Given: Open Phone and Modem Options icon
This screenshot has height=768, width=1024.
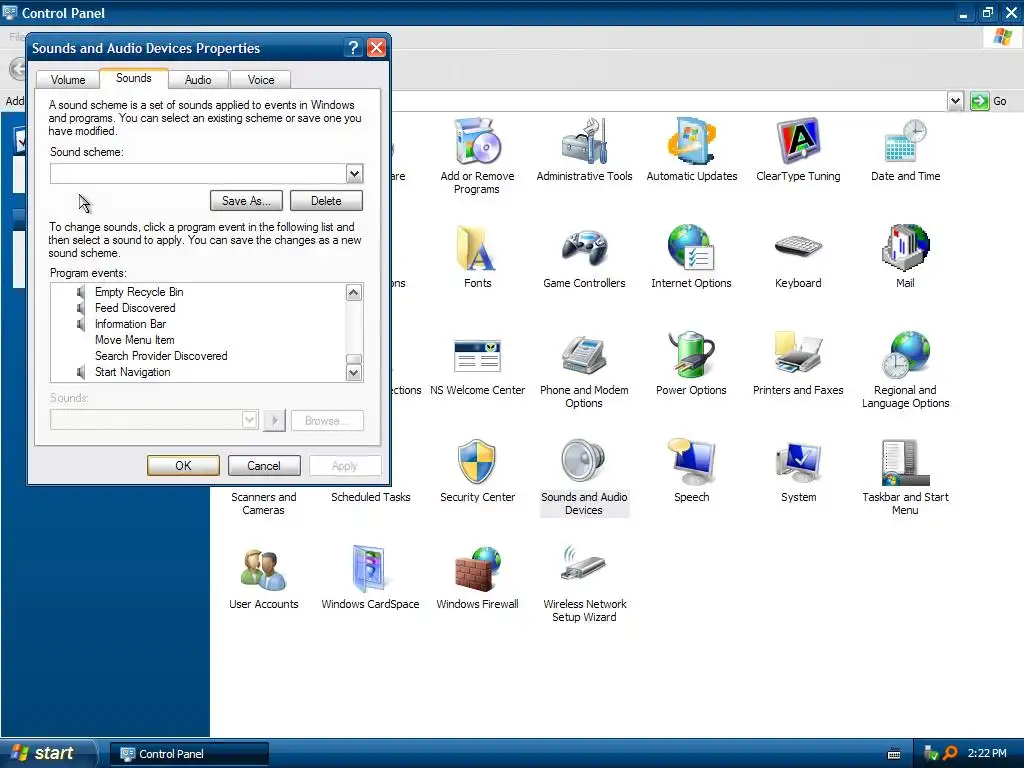Looking at the screenshot, I should (x=584, y=356).
